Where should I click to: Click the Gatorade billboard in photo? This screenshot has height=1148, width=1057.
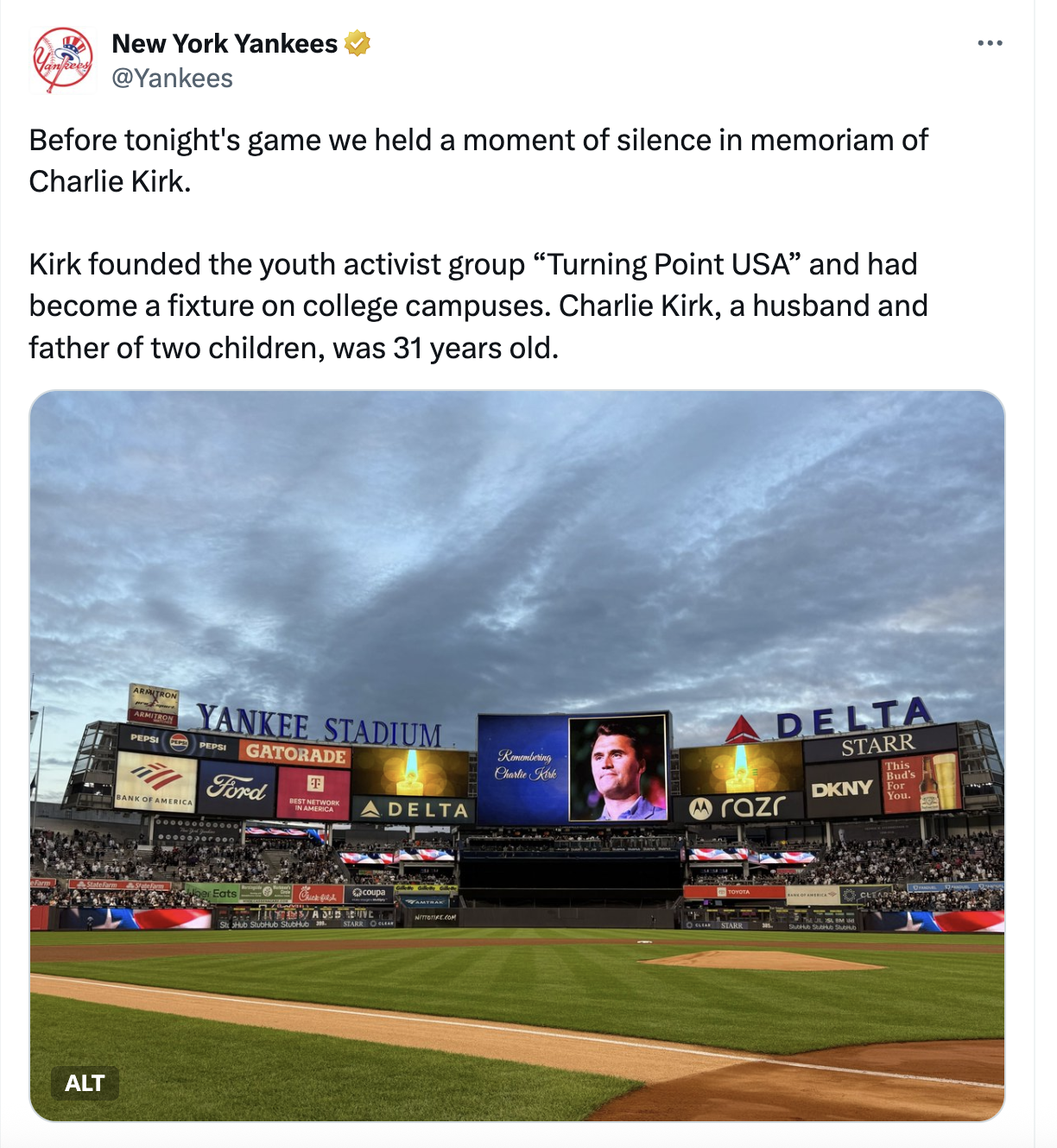pyautogui.click(x=295, y=753)
